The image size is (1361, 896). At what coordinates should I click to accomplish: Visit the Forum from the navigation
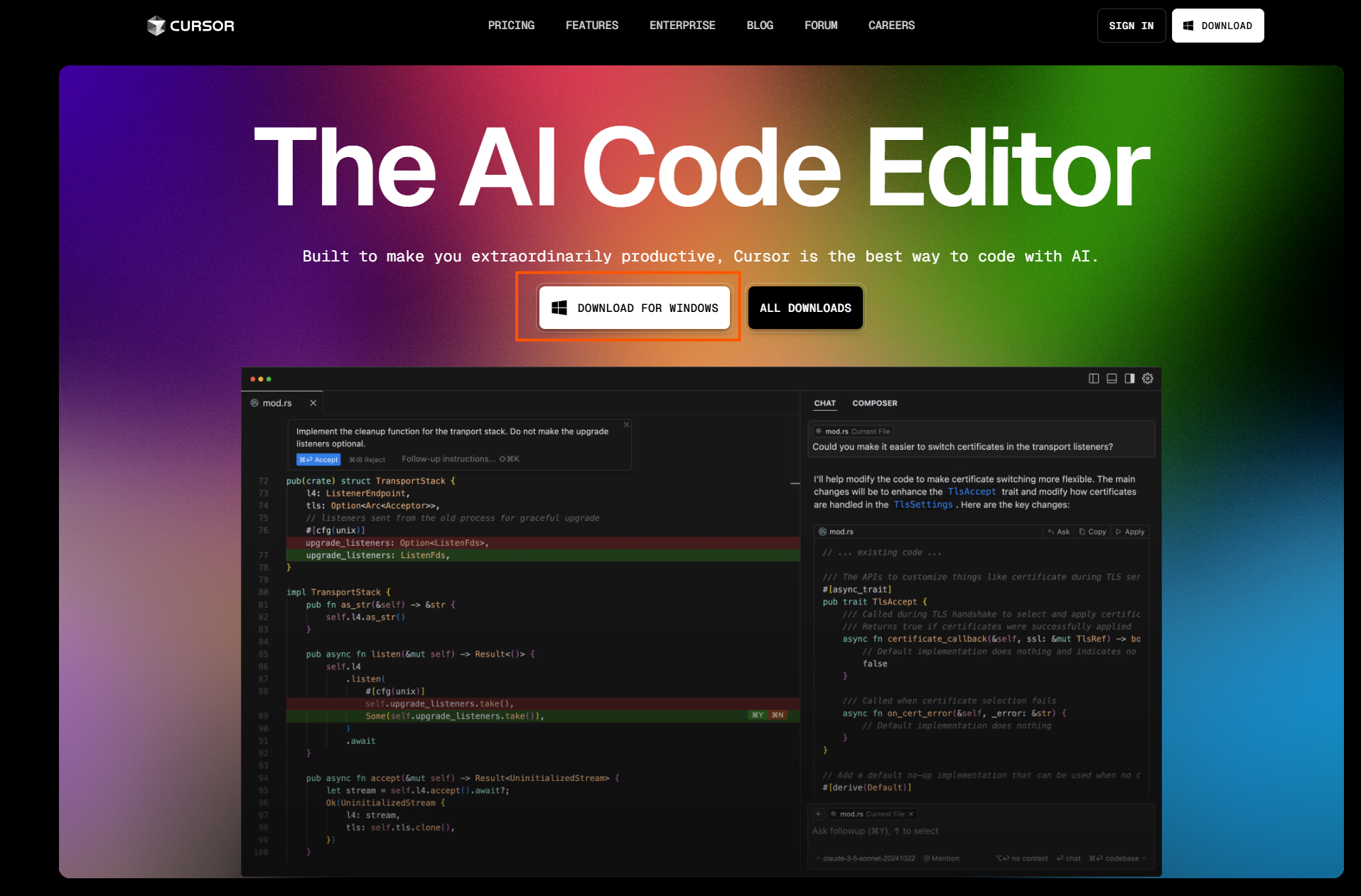point(821,26)
